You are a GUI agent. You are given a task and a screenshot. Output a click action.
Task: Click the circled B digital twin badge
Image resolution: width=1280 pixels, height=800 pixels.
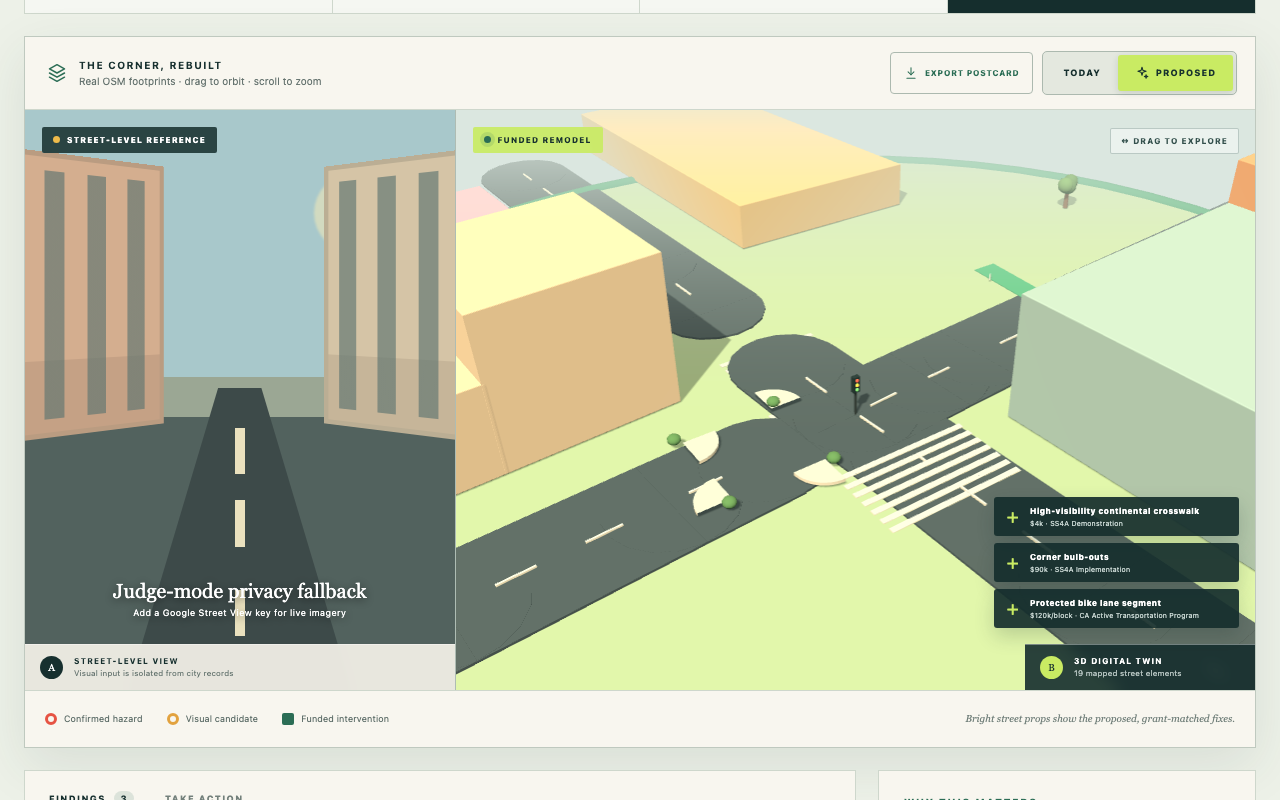click(1051, 667)
